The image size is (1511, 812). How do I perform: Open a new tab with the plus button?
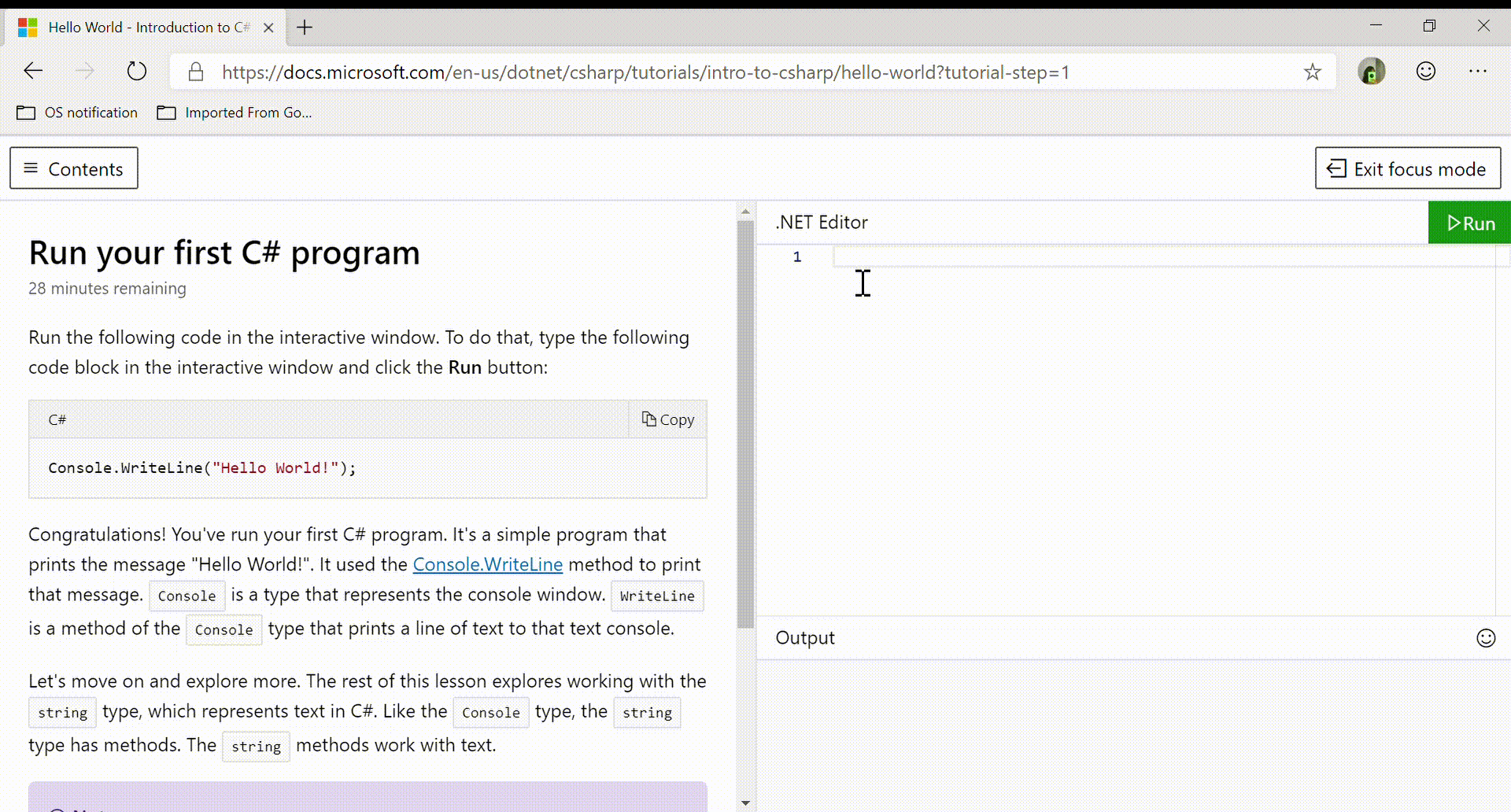coord(305,28)
